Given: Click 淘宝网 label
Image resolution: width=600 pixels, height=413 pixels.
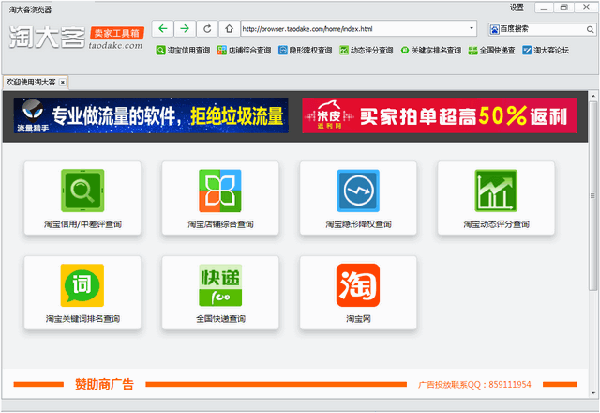Looking at the screenshot, I should coord(359,319).
